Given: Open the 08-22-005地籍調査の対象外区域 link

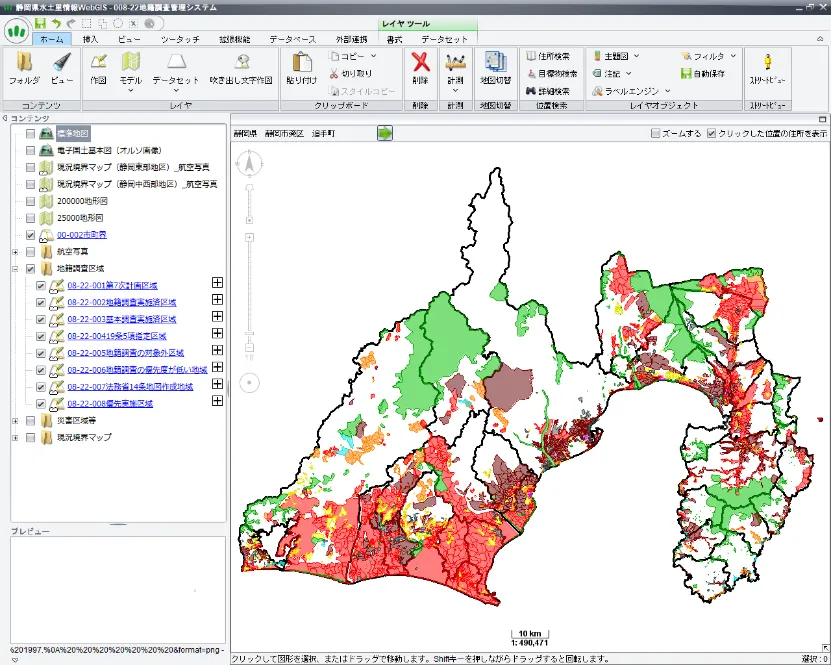Looking at the screenshot, I should click(x=126, y=353).
